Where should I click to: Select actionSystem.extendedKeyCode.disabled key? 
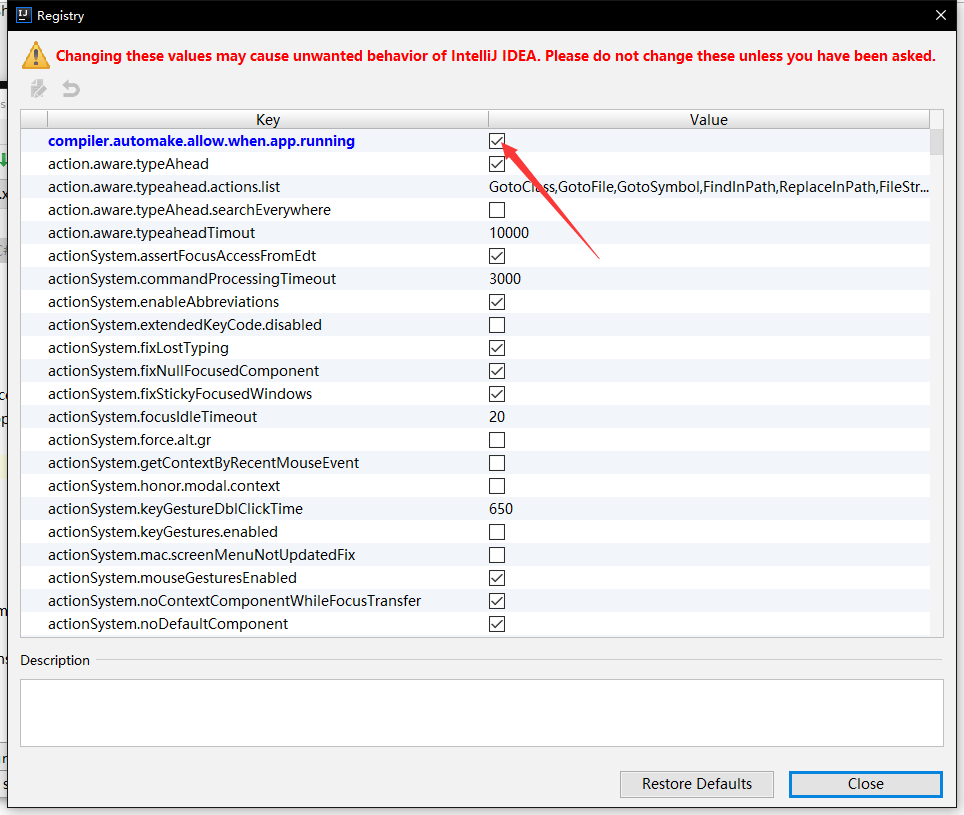pyautogui.click(x=184, y=325)
